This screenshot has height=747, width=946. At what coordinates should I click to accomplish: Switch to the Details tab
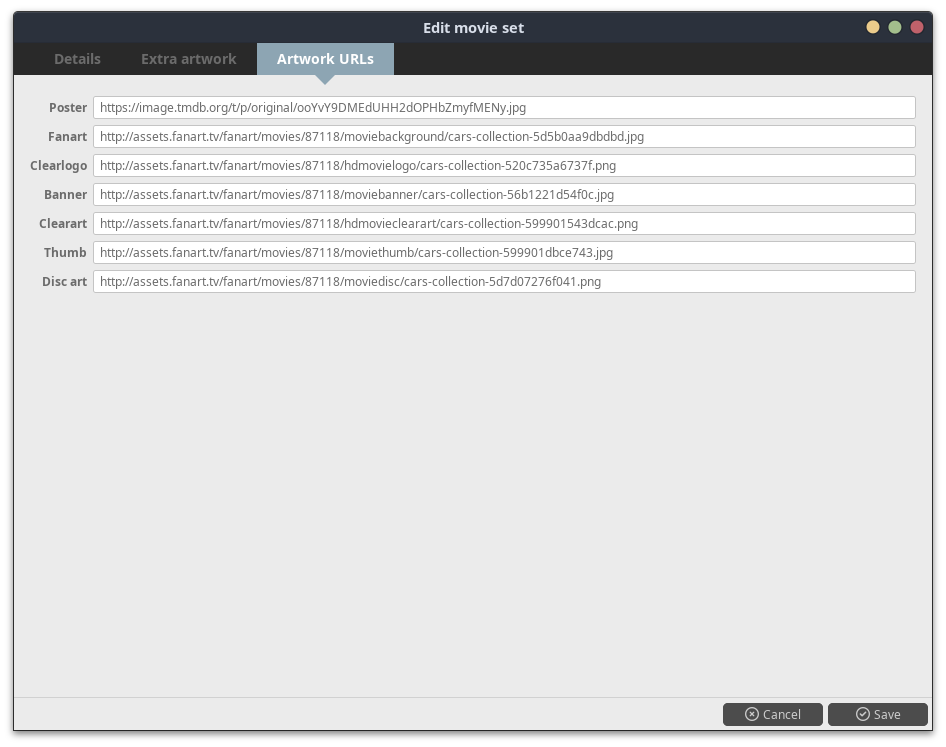pyautogui.click(x=77, y=59)
